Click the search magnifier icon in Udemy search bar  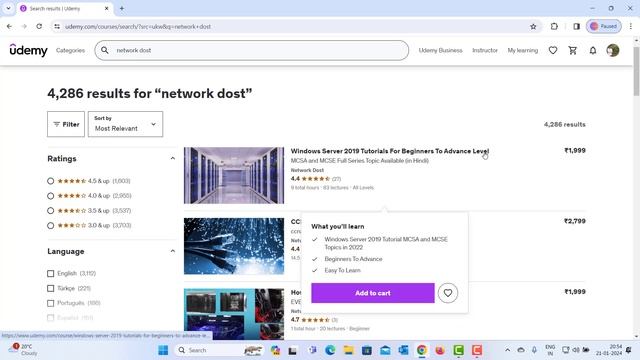(x=105, y=50)
